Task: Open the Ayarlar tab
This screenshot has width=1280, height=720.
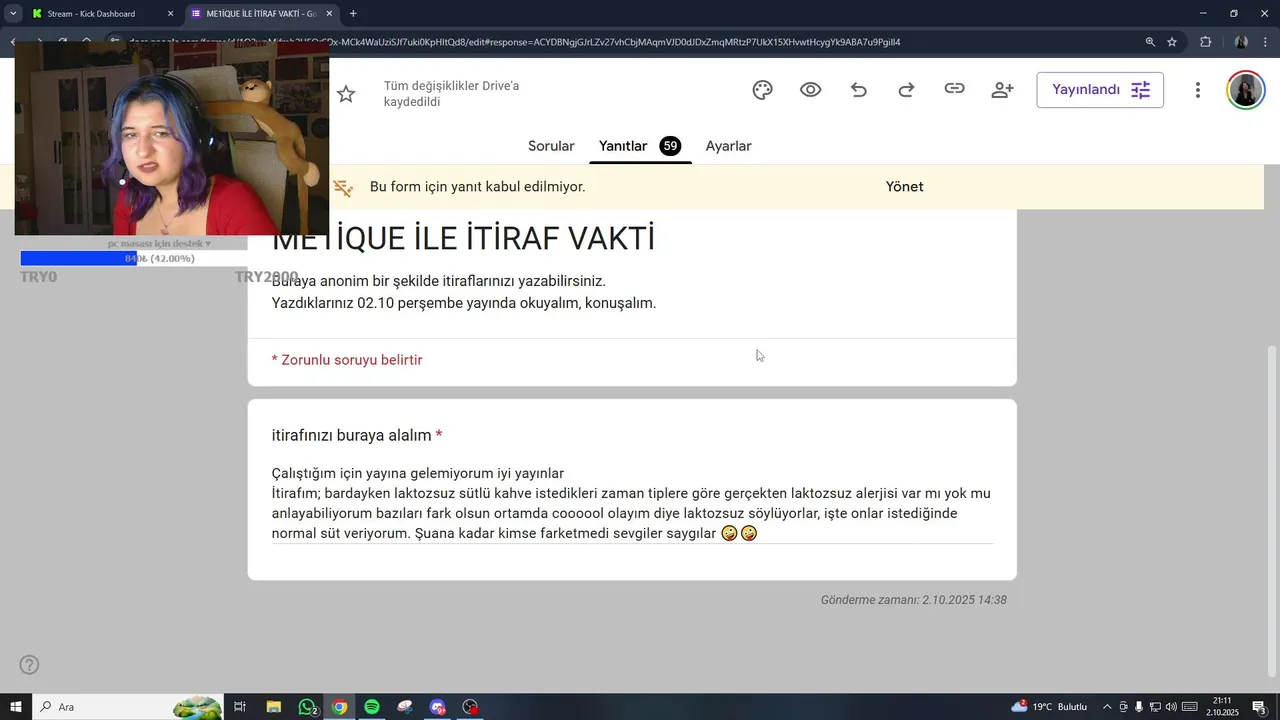Action: coord(729,146)
